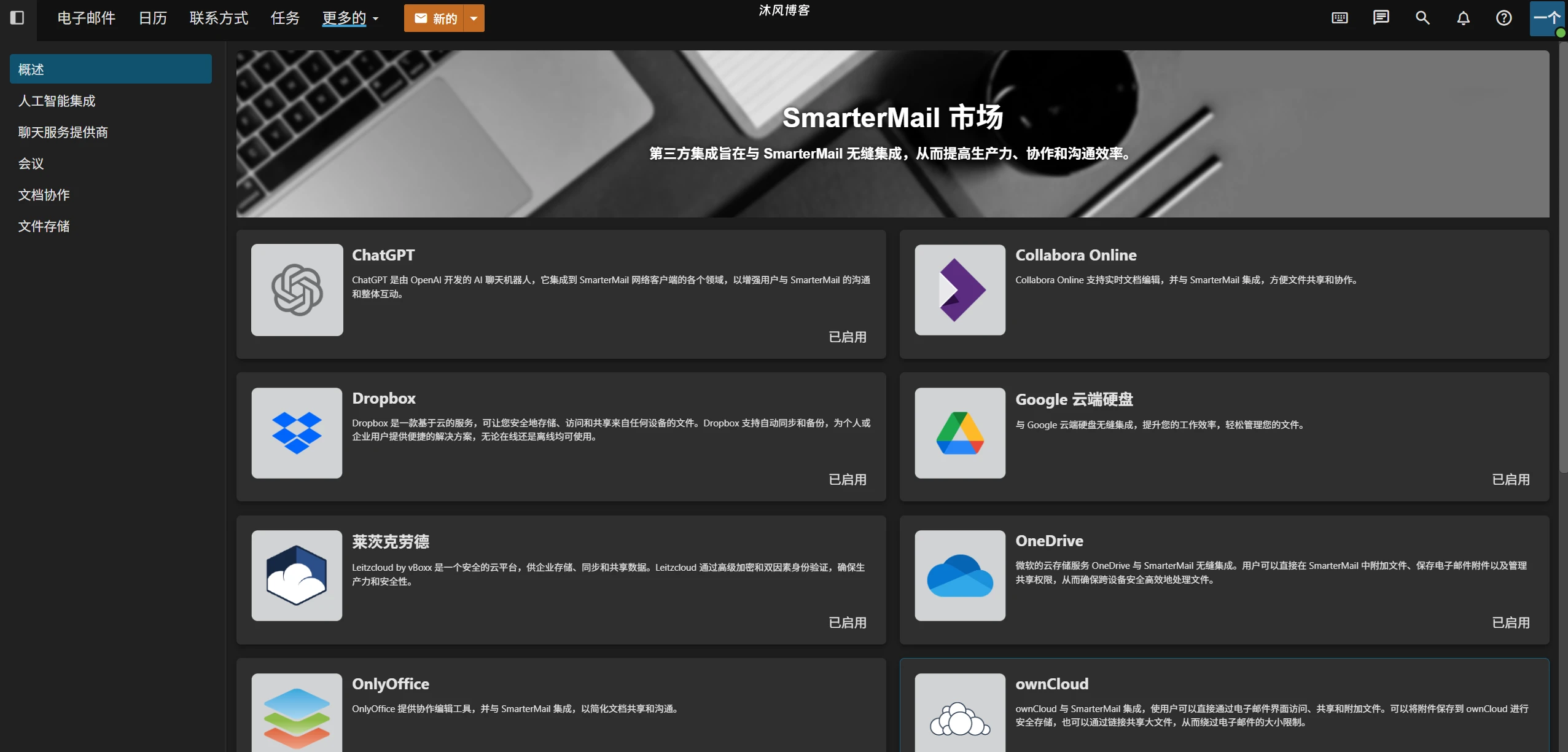Click 已启用 status on 莱茨克劳德 card
Viewport: 1568px width, 752px height.
click(x=848, y=622)
